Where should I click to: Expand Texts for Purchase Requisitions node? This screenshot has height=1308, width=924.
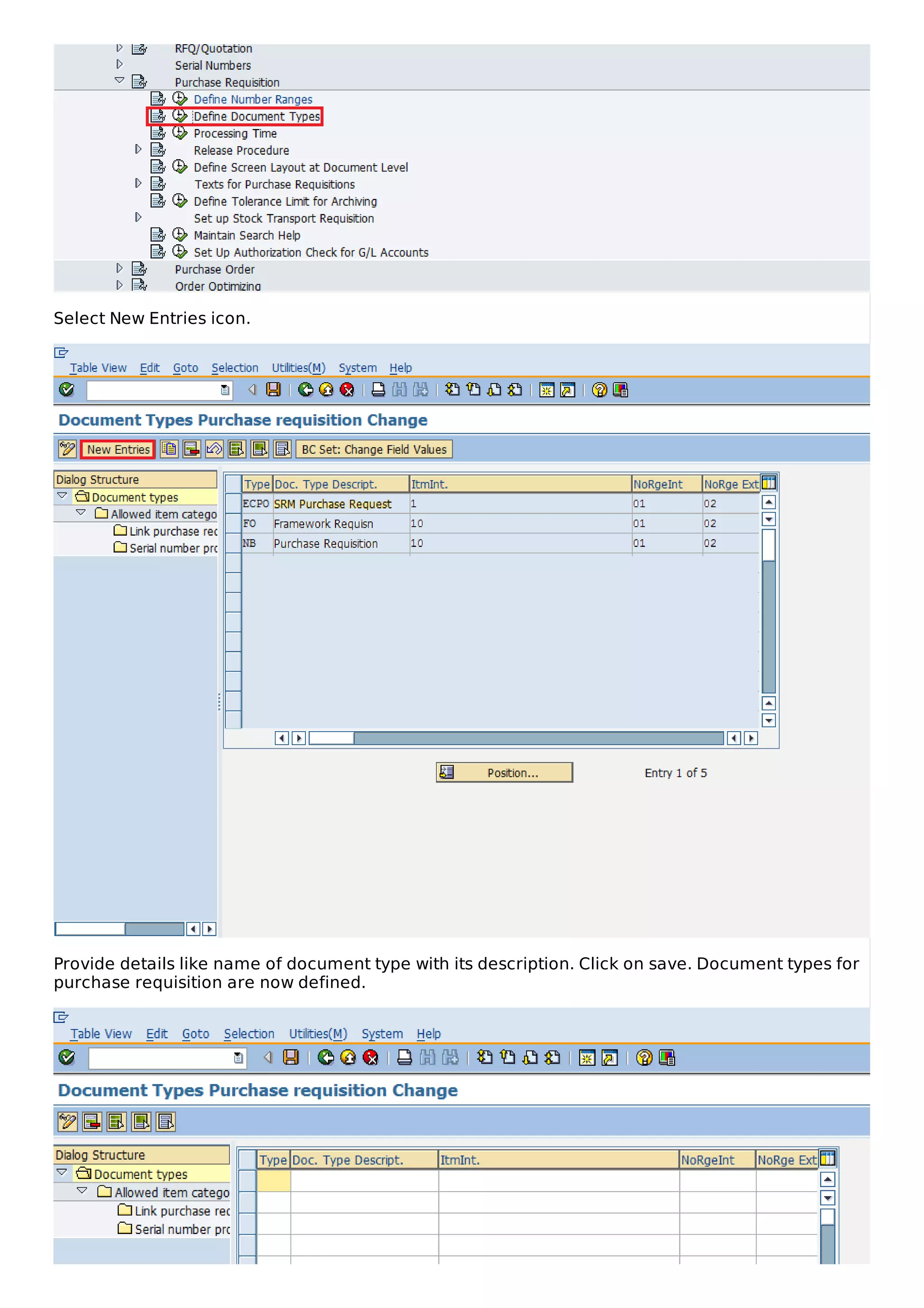pos(138,183)
